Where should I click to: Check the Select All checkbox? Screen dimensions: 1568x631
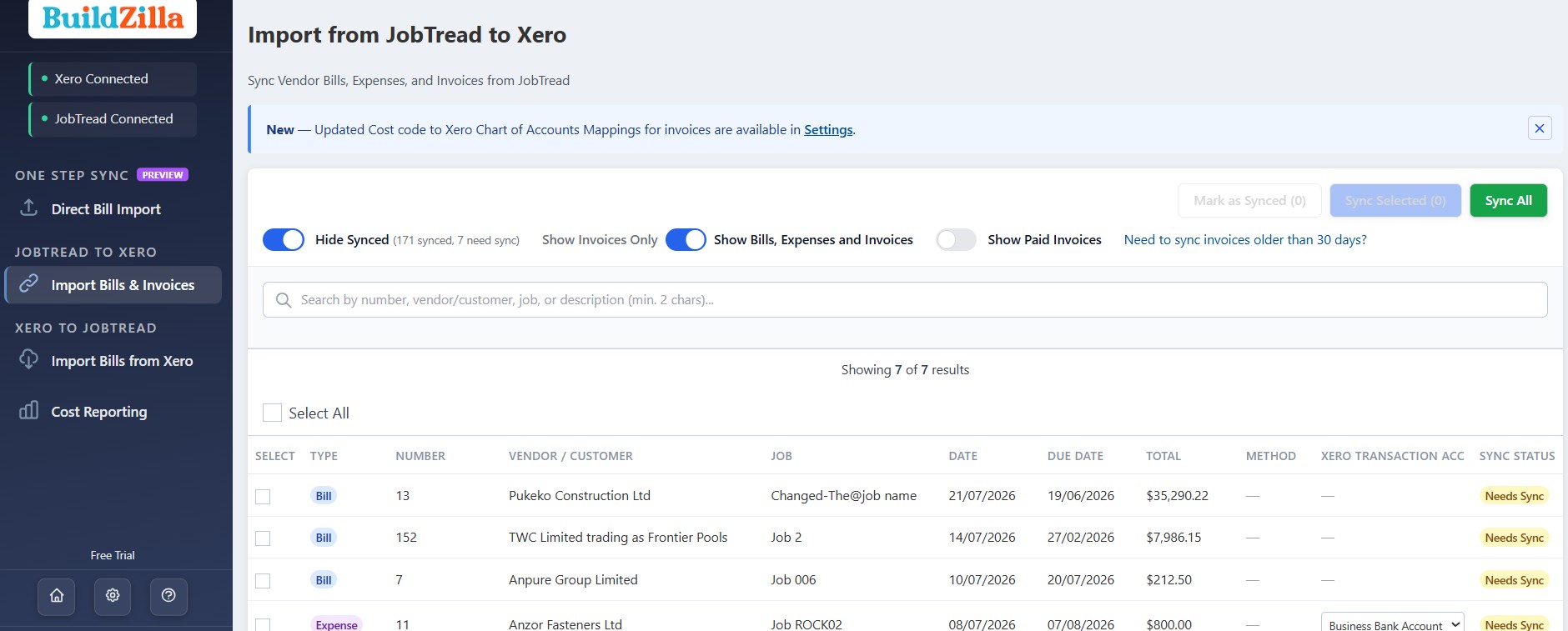(x=272, y=413)
